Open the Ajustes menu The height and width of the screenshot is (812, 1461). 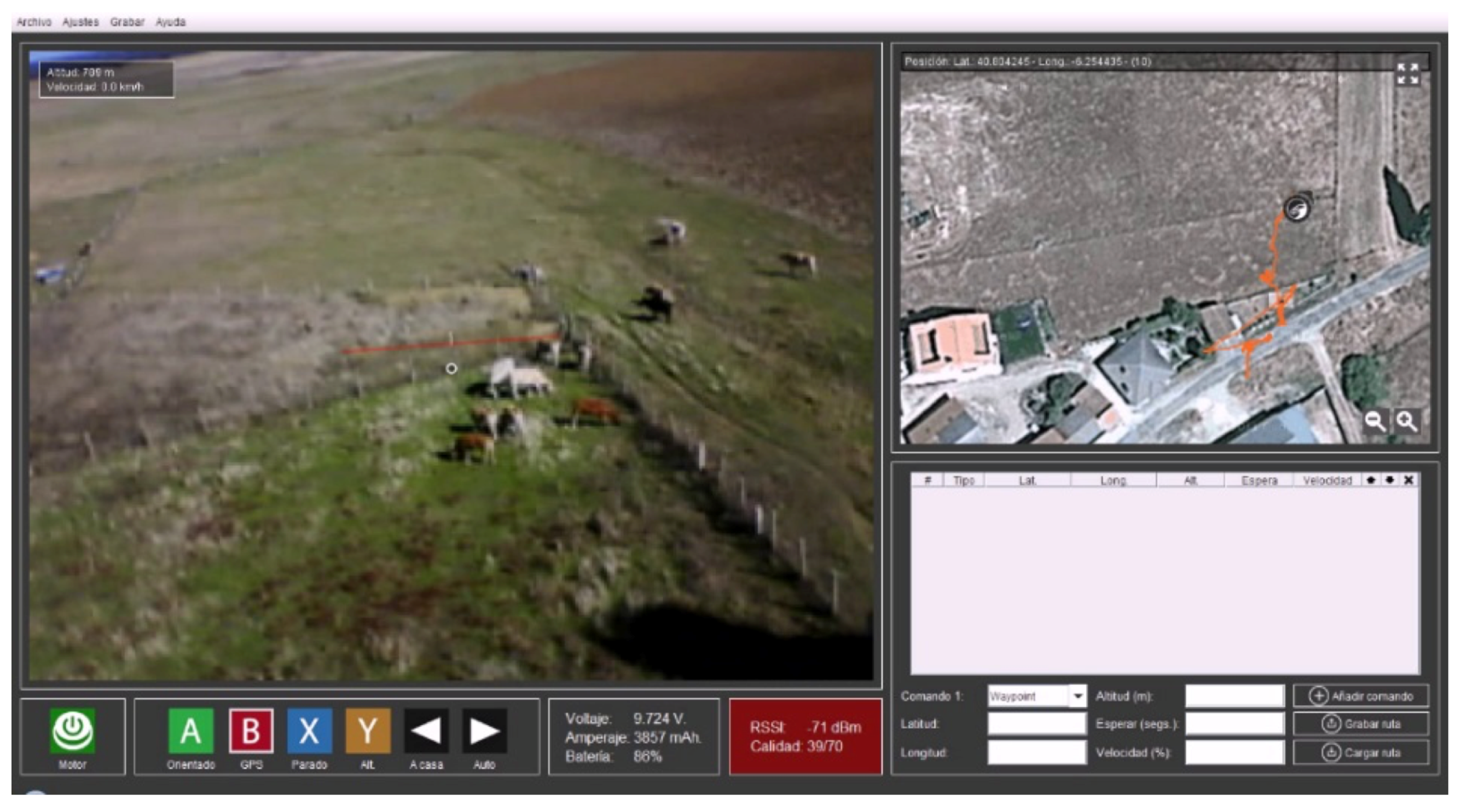click(x=80, y=22)
